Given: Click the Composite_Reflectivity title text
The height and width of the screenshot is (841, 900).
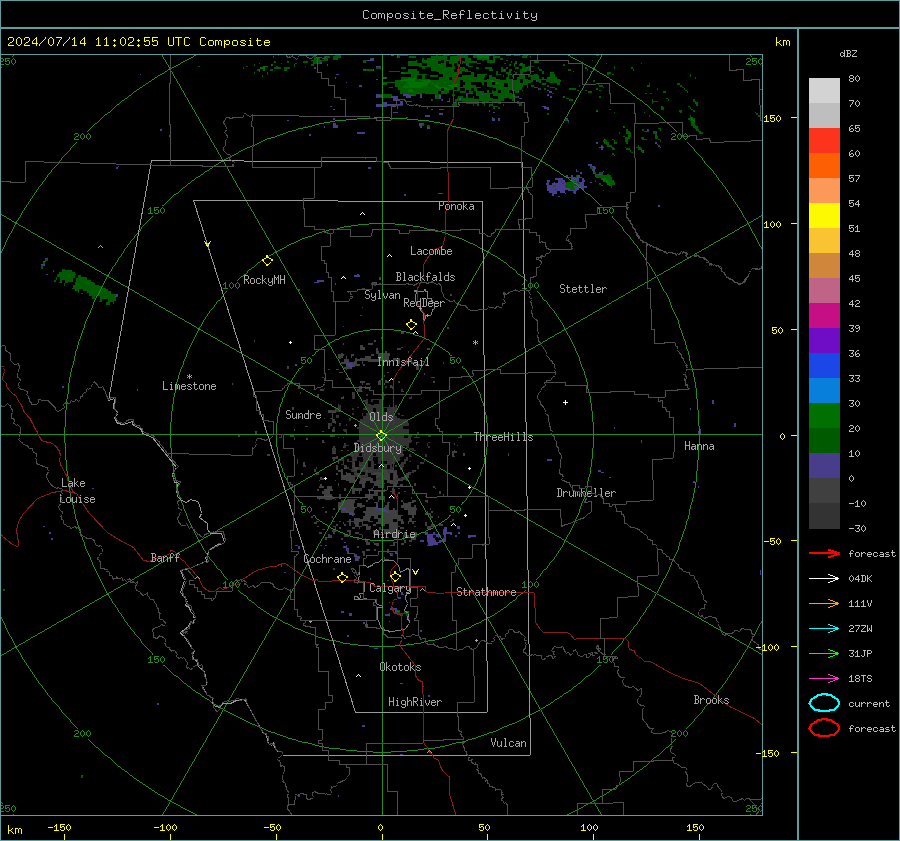Looking at the screenshot, I should (x=449, y=15).
